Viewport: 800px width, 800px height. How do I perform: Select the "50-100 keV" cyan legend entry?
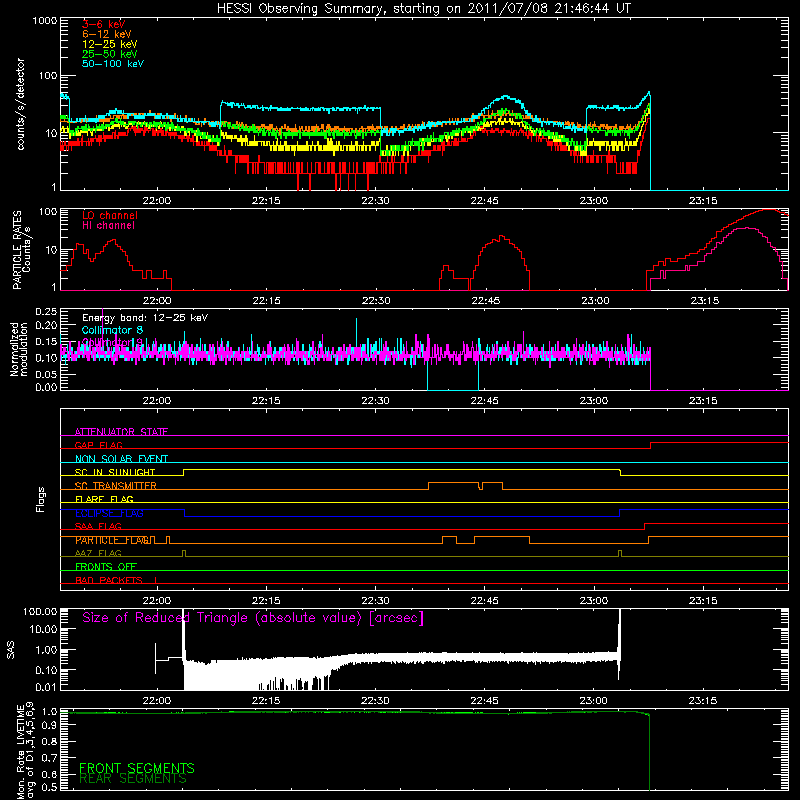[113, 63]
